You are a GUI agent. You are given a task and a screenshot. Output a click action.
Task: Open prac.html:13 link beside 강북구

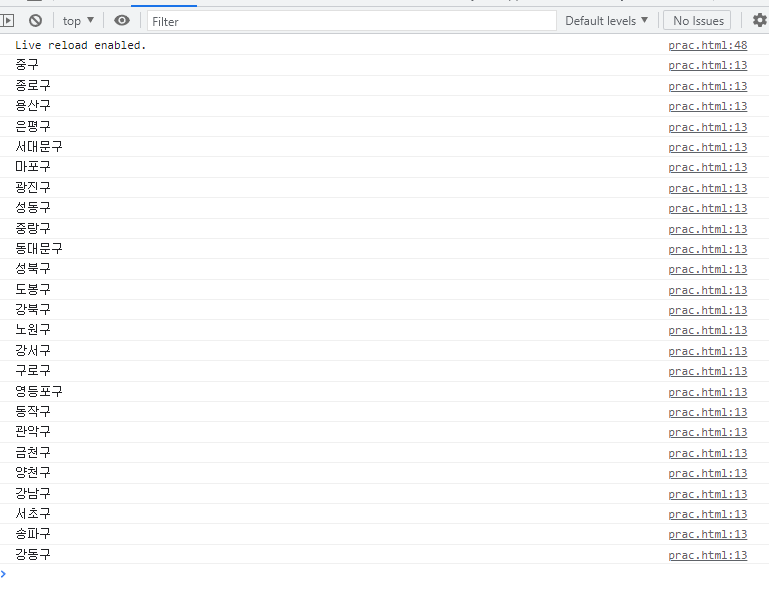(708, 310)
